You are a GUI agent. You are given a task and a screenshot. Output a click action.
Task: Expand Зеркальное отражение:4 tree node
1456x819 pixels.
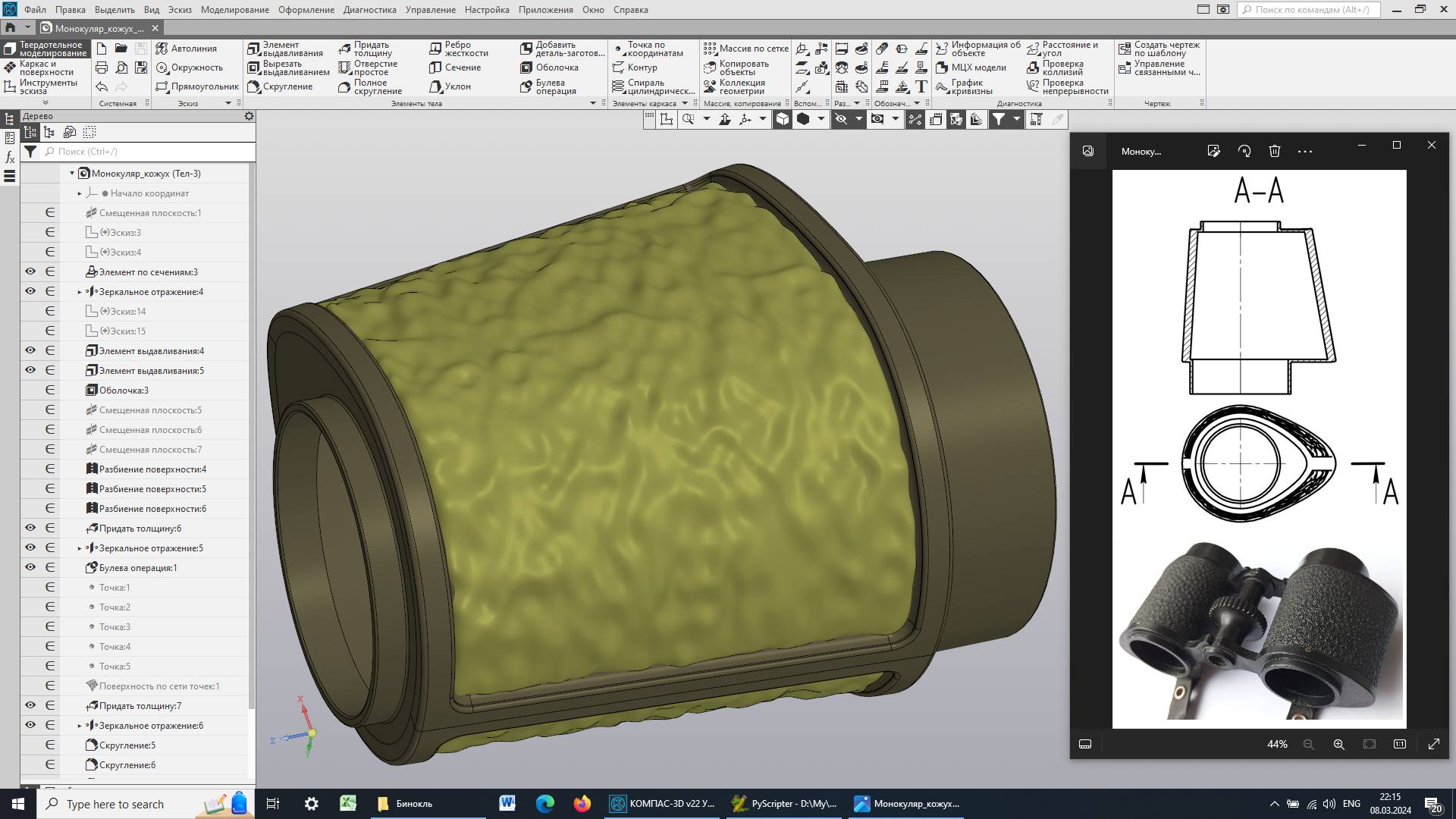pos(80,292)
